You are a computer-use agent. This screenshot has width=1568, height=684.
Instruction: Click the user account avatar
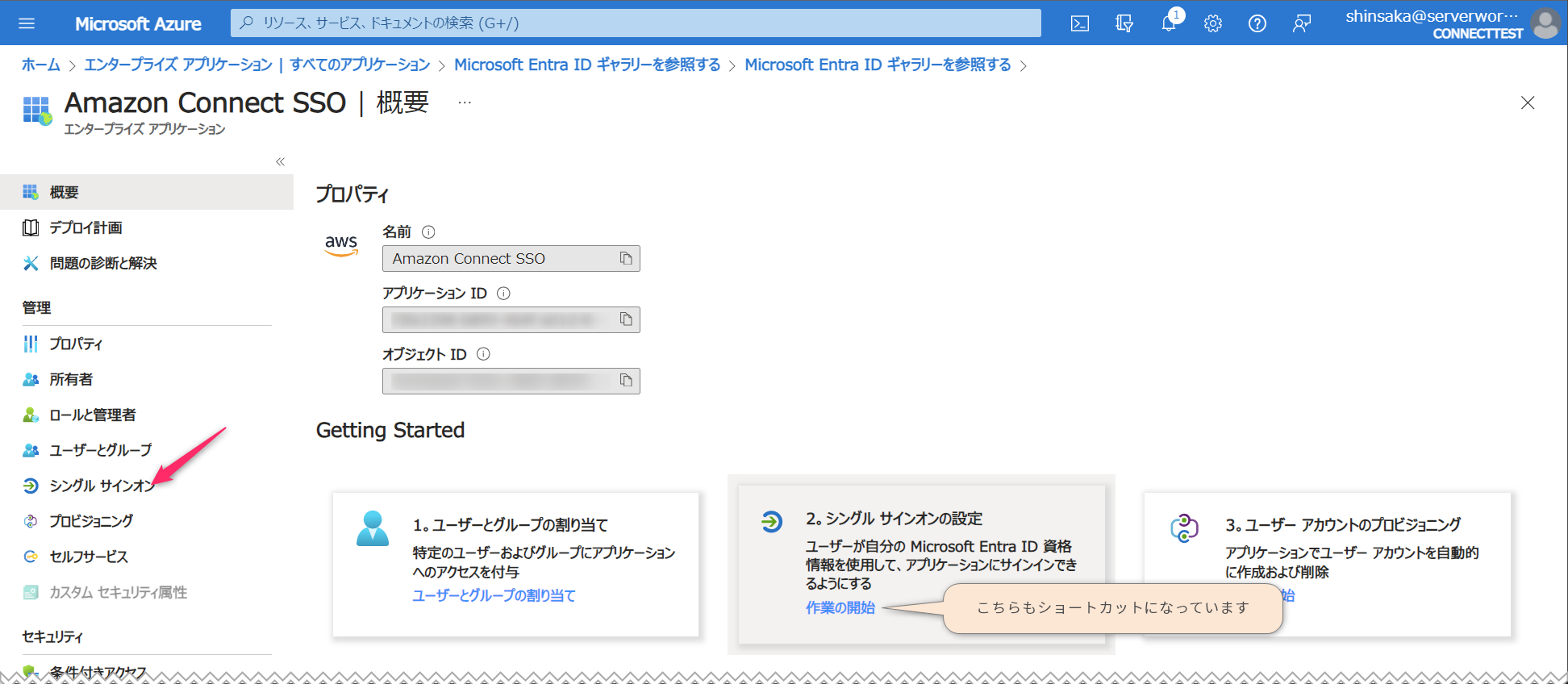coord(1545,23)
